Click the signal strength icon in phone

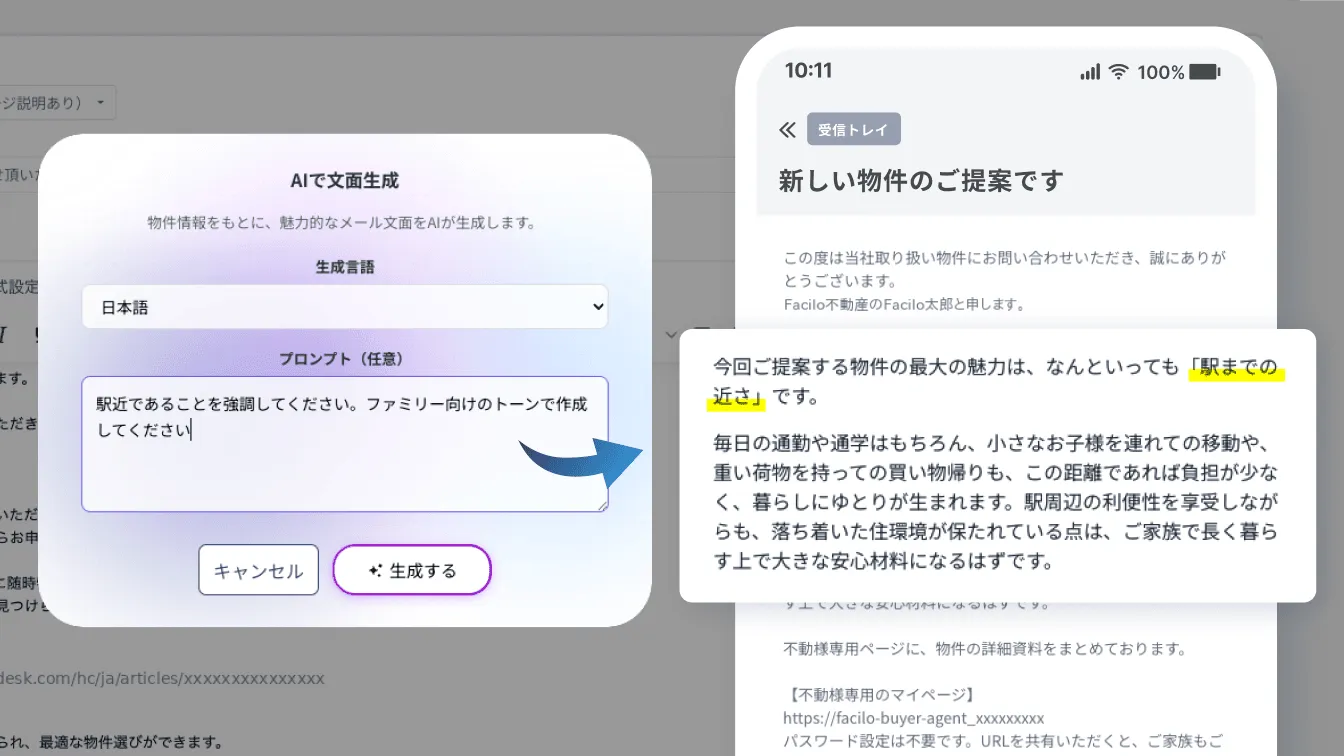point(1090,72)
